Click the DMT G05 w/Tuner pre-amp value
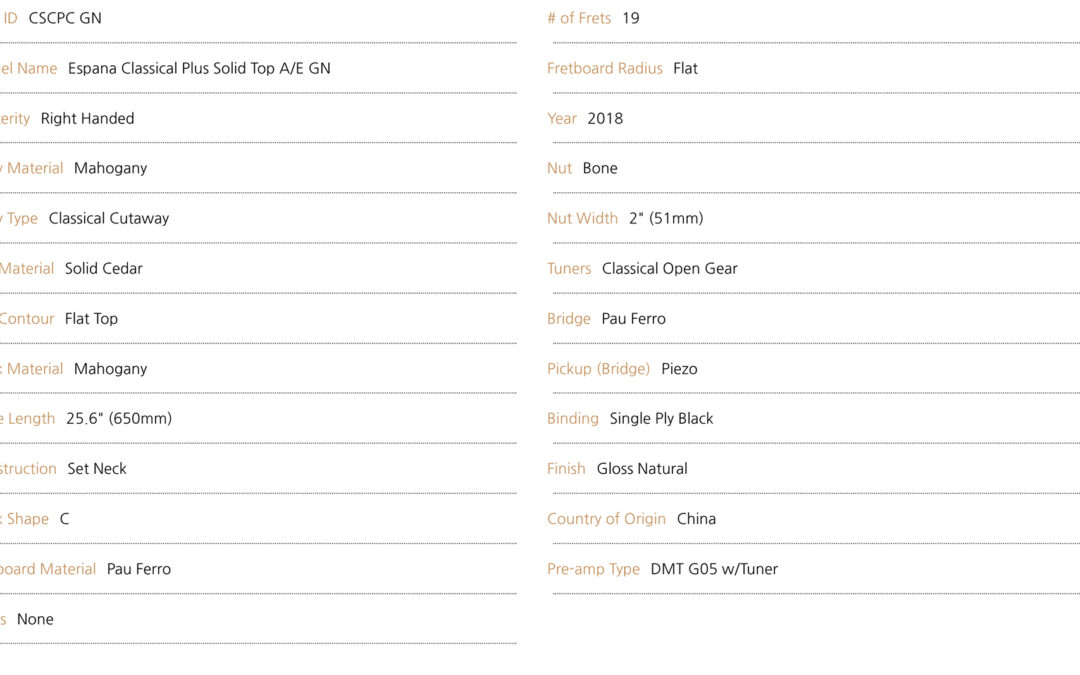 click(x=714, y=569)
